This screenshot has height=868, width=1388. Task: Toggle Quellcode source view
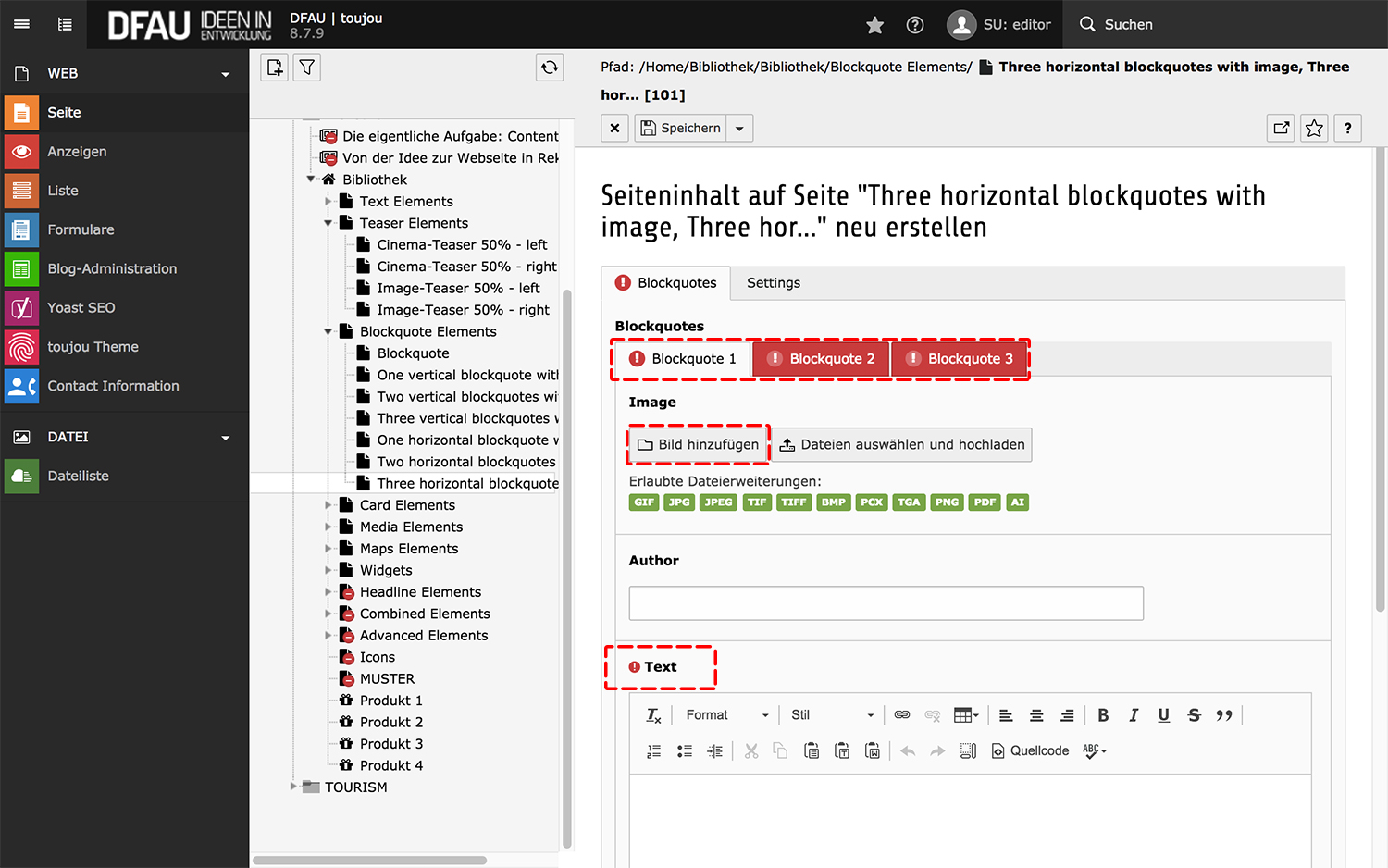(x=1030, y=751)
